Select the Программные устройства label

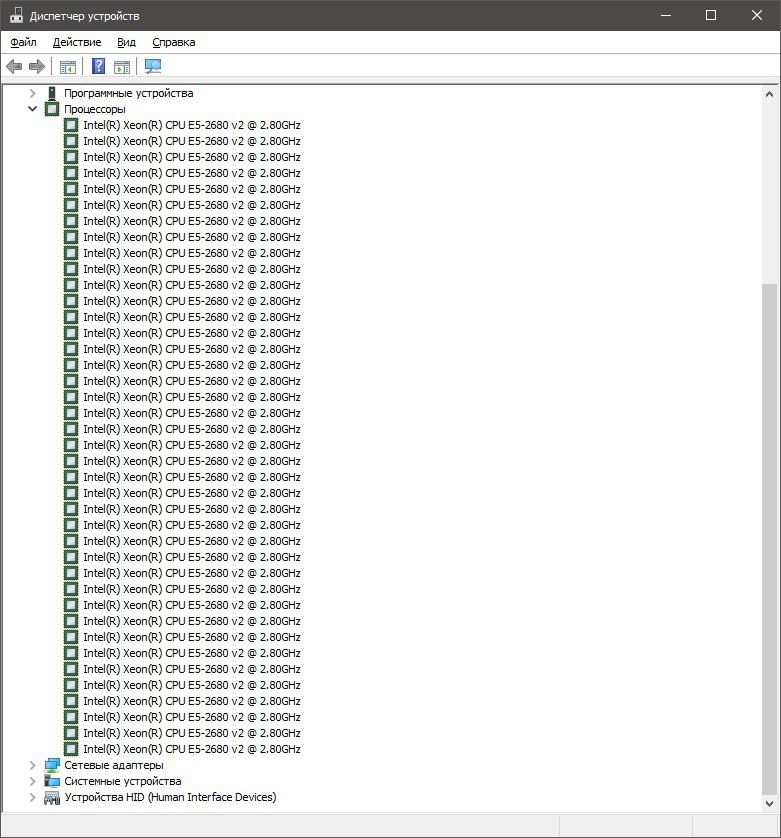(x=129, y=93)
